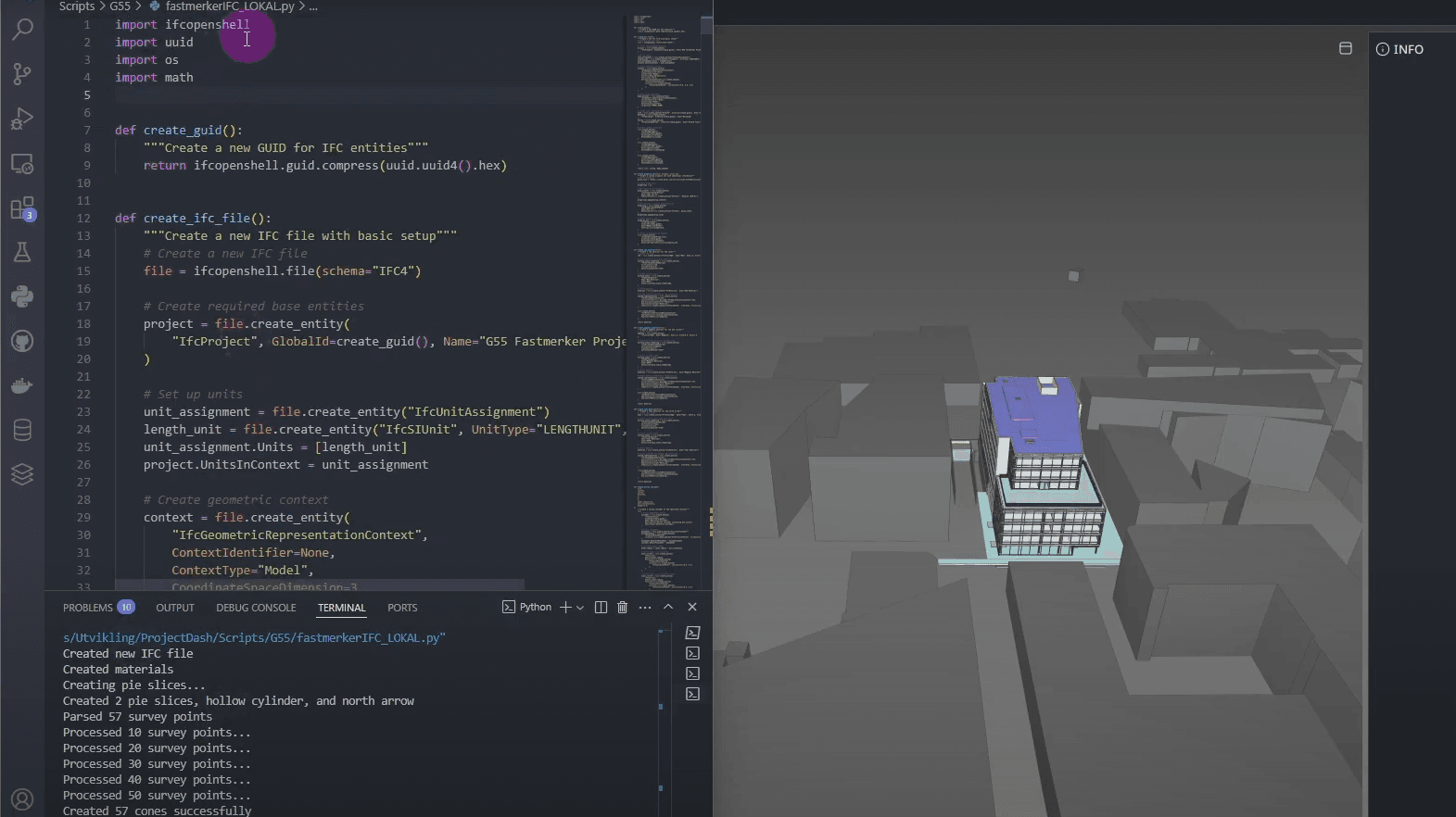Expand the breadcrumb ellipsis symbol list

(313, 6)
